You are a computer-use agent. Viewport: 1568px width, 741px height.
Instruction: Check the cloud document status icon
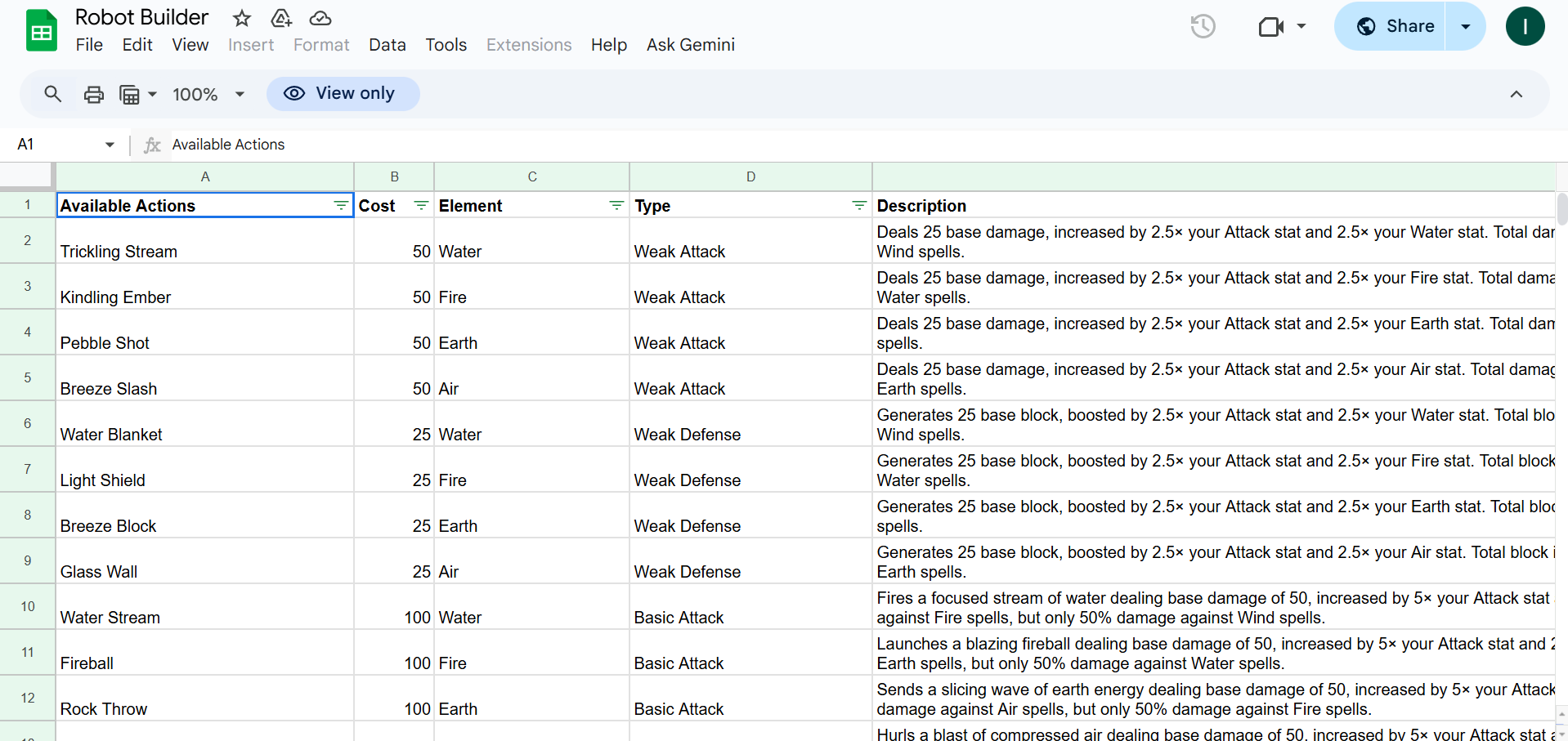point(320,18)
